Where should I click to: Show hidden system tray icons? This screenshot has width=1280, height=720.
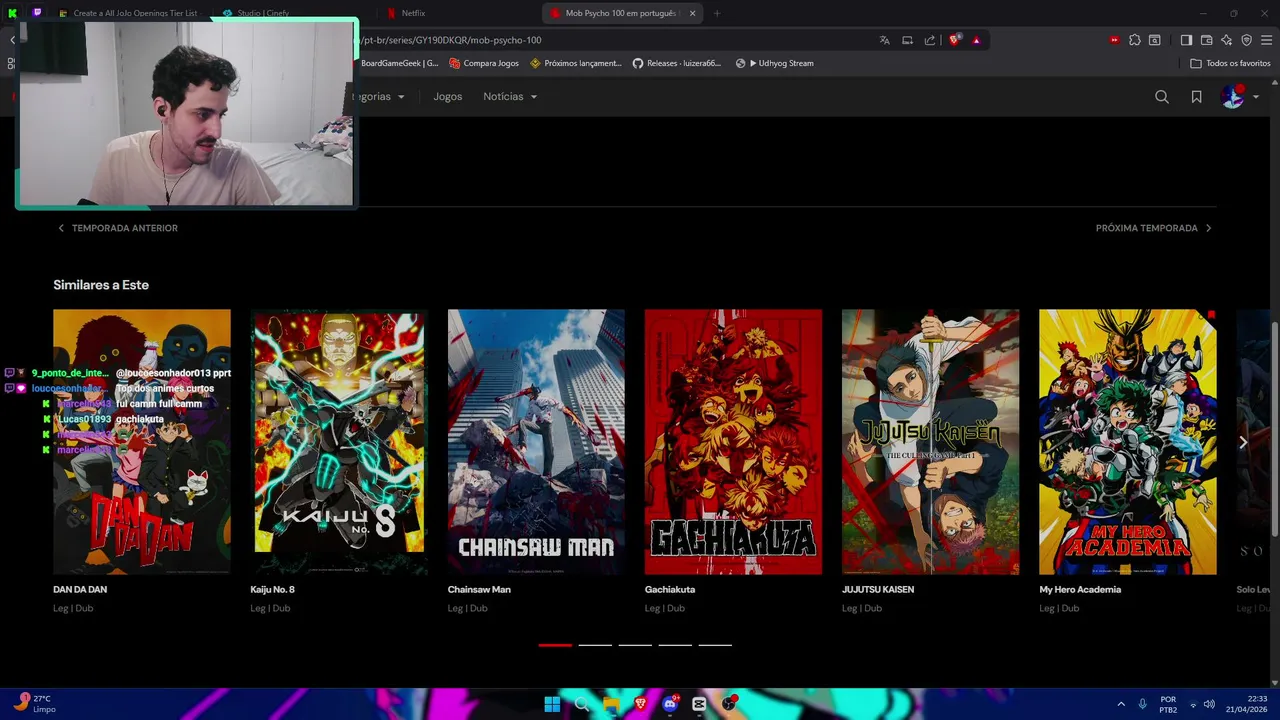[1120, 704]
